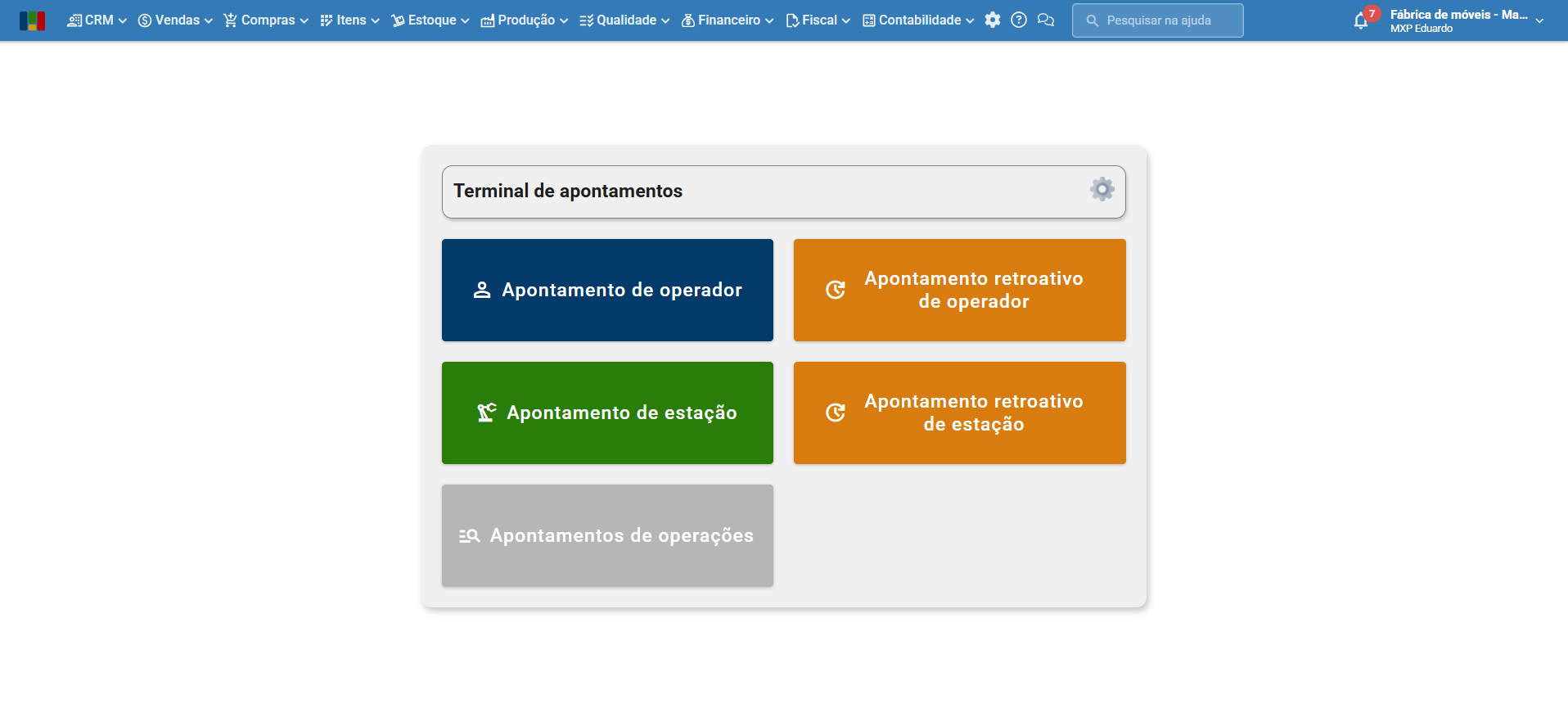Open the settings gear in the navbar
Image resolution: width=1568 pixels, height=708 pixels.
[x=993, y=20]
